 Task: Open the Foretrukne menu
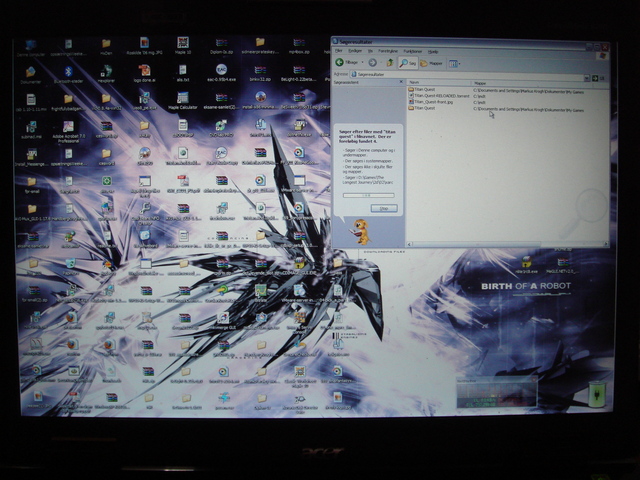(x=388, y=51)
